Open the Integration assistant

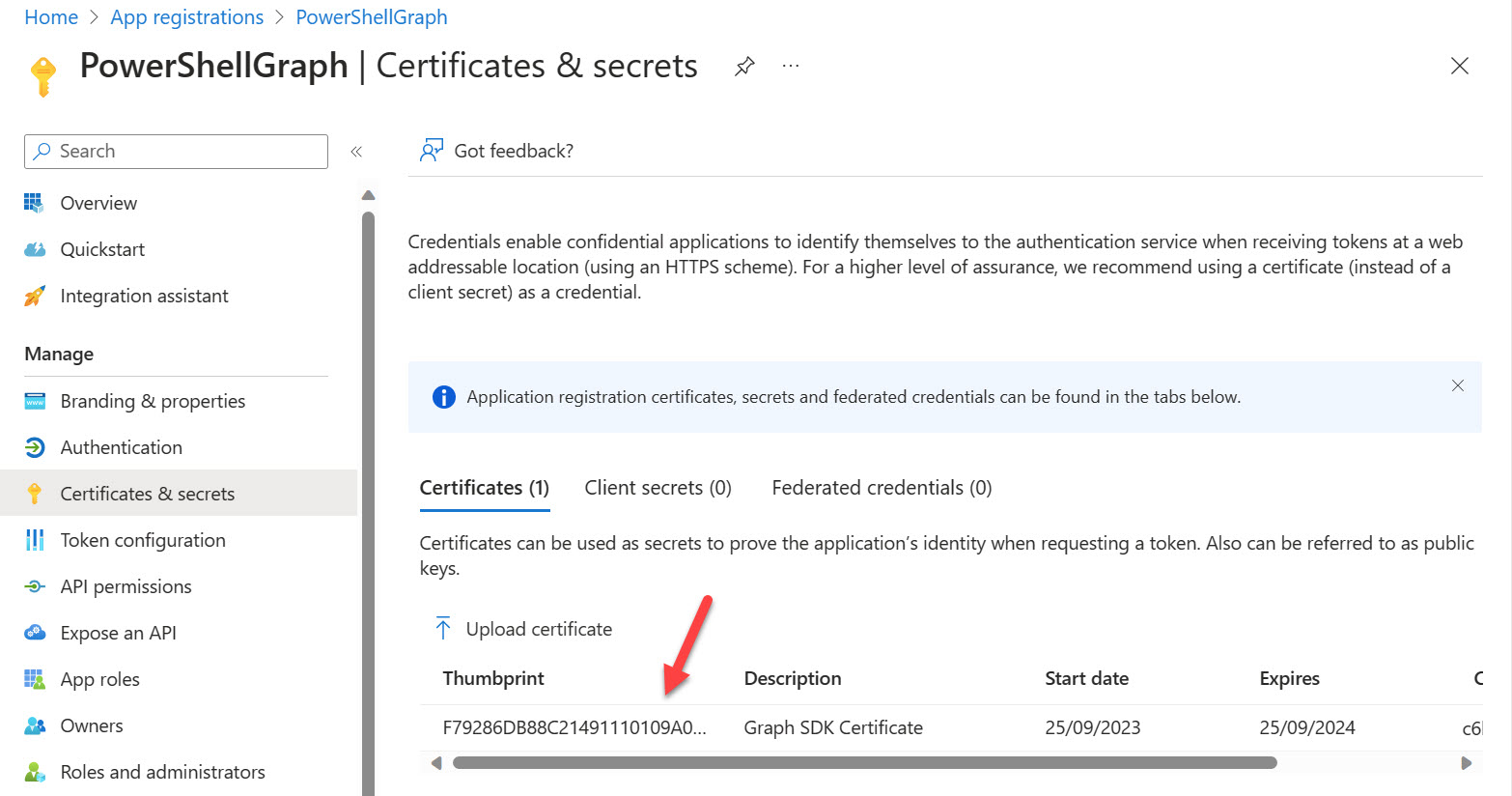click(x=144, y=296)
